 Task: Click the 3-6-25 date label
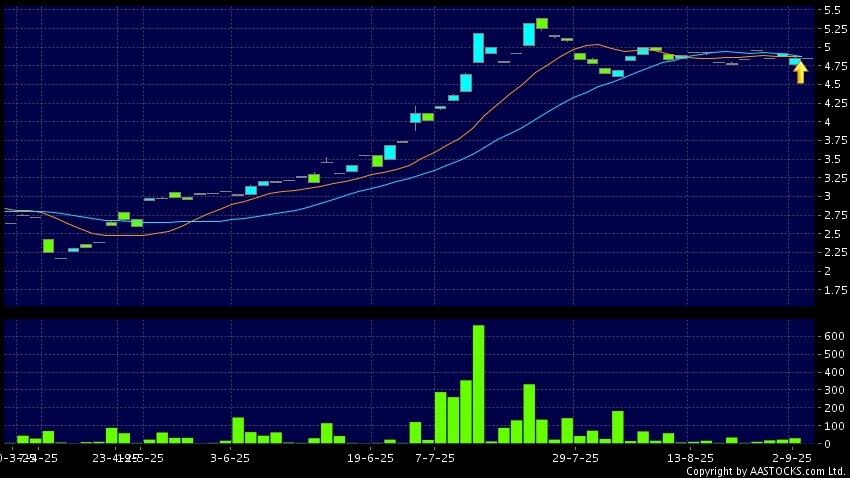click(x=230, y=458)
